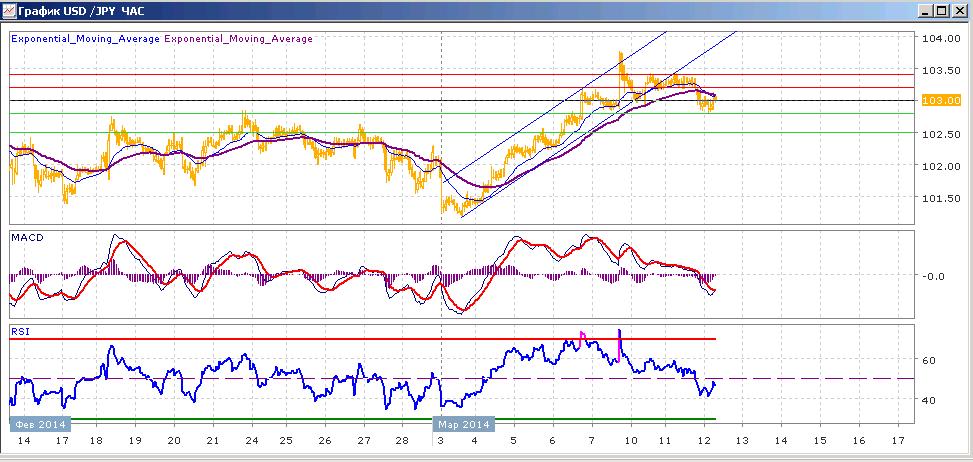Click date 6 on the time axis
Screen dimensions: 973x462
tap(552, 440)
